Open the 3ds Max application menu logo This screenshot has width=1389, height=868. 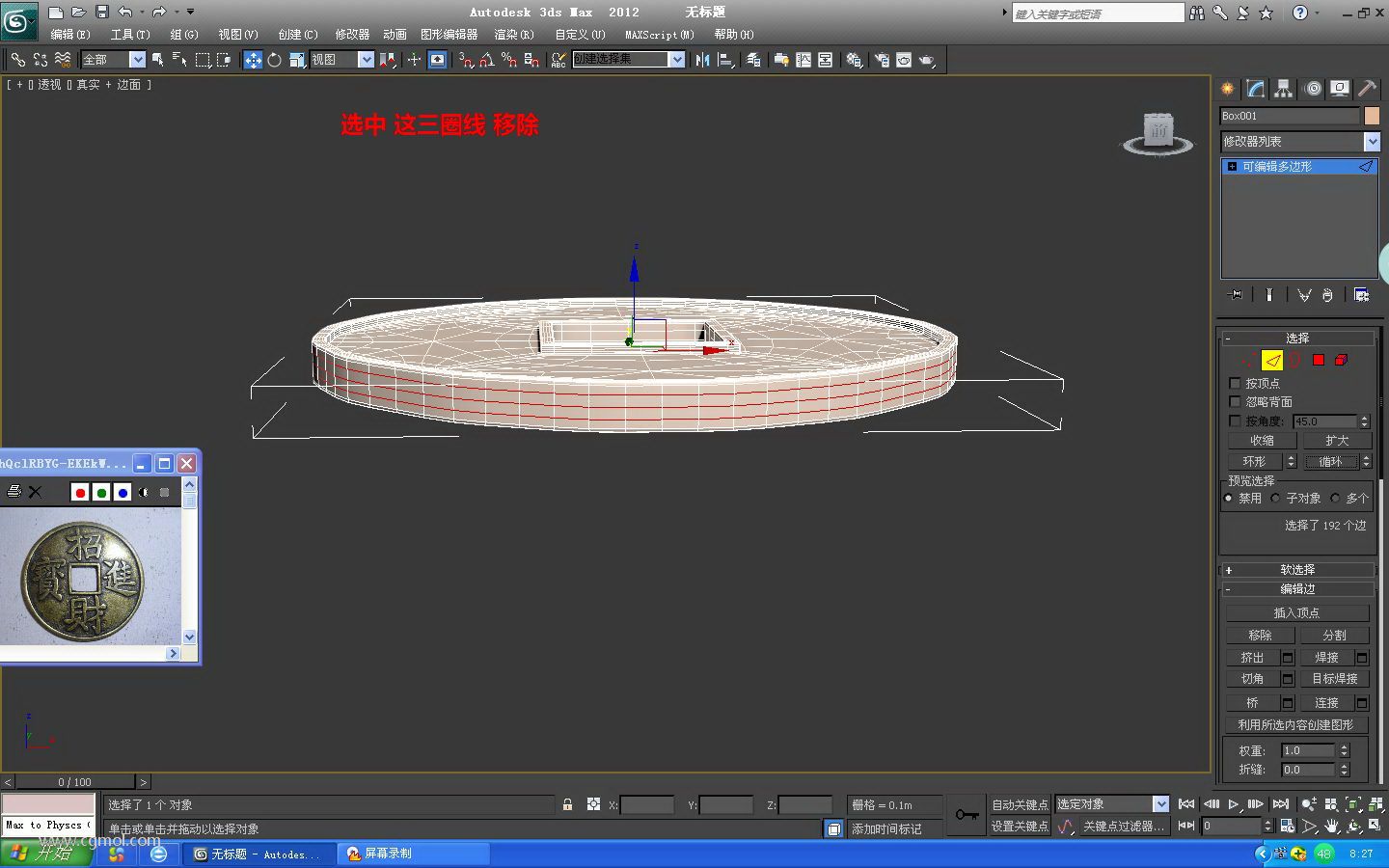tap(18, 21)
